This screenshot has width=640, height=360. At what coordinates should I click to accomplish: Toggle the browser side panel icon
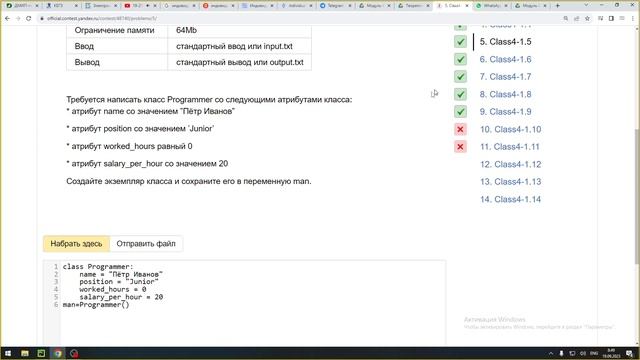[x=611, y=18]
